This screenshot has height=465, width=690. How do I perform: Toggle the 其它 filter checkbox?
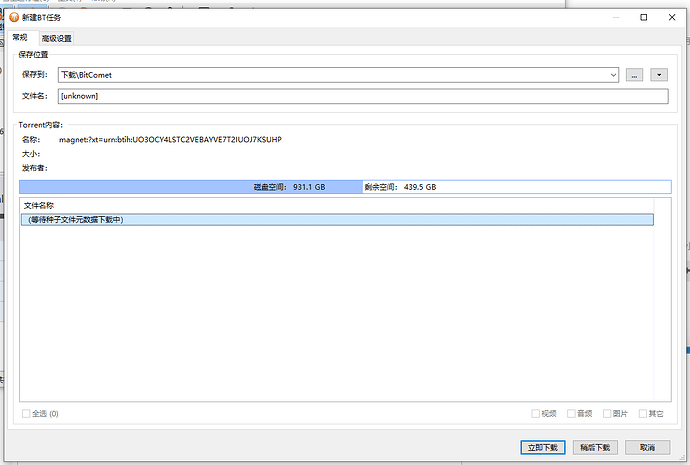(642, 414)
